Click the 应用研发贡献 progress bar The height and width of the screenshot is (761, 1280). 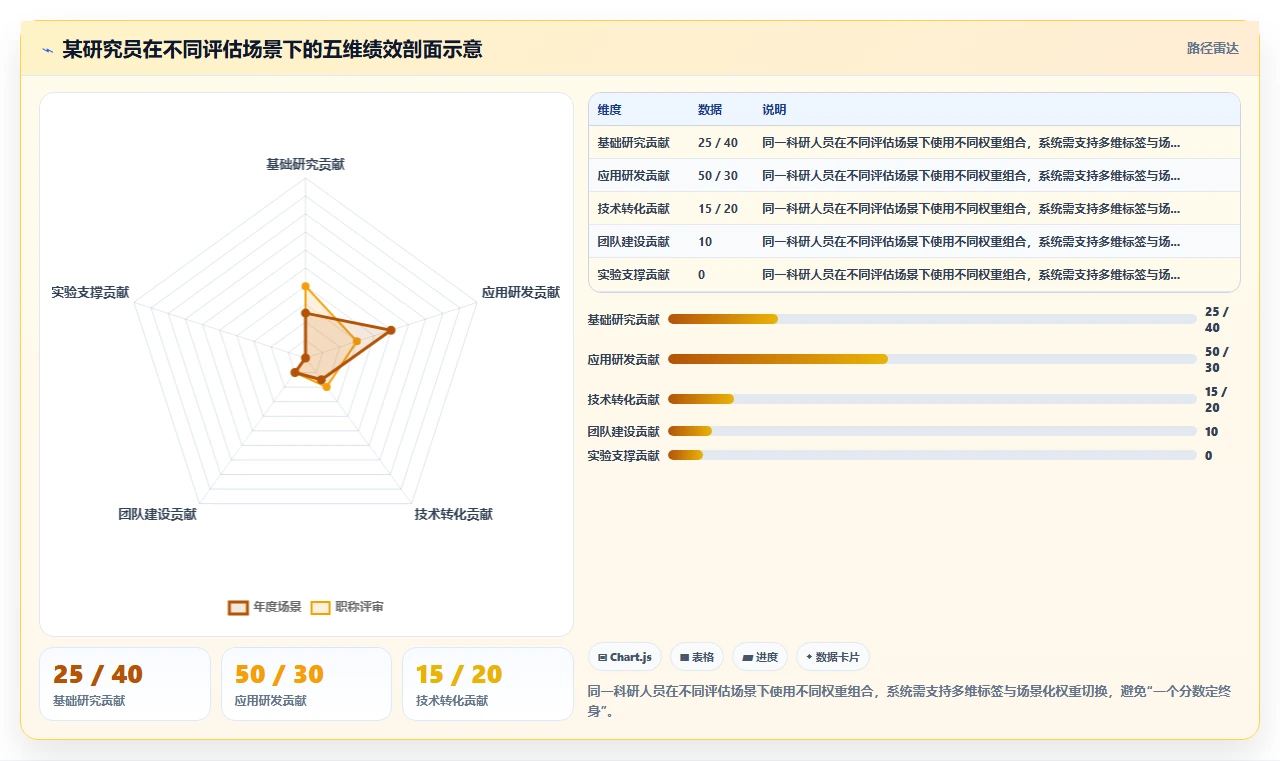pyautogui.click(x=932, y=359)
